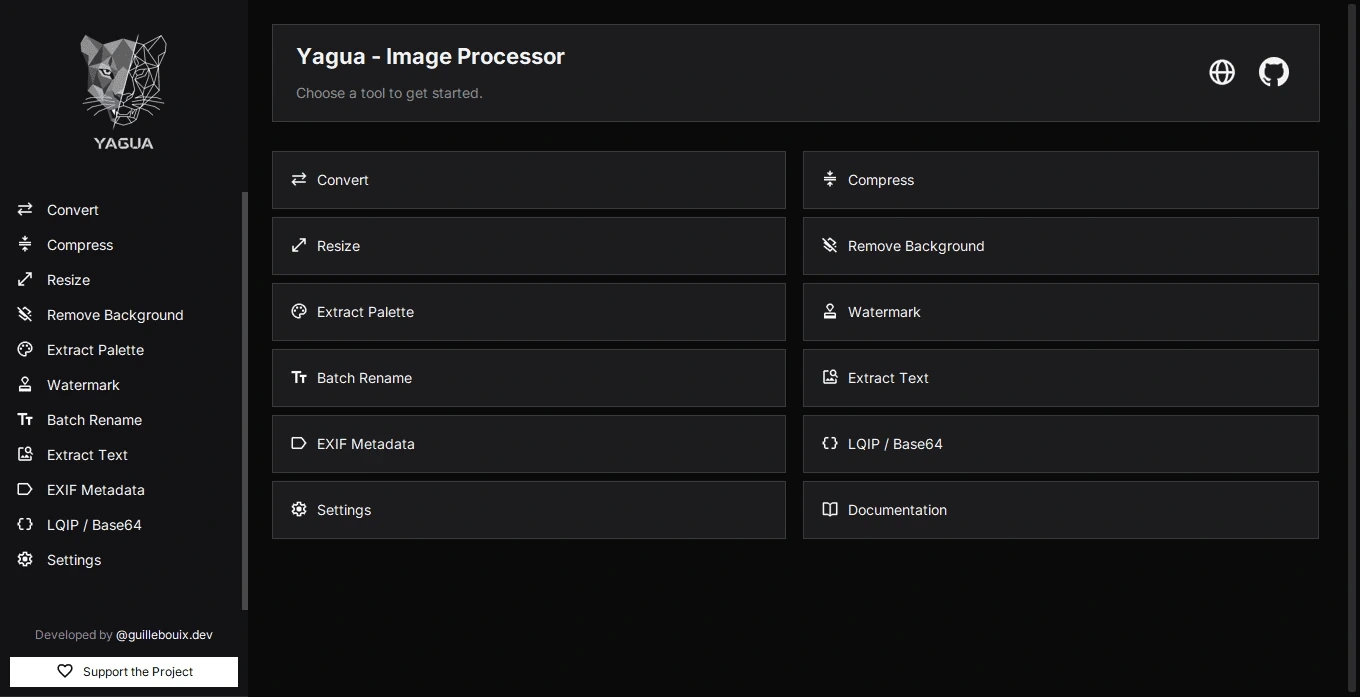Click the Watermark stamp icon in sidebar
The width and height of the screenshot is (1360, 697).
pos(25,384)
